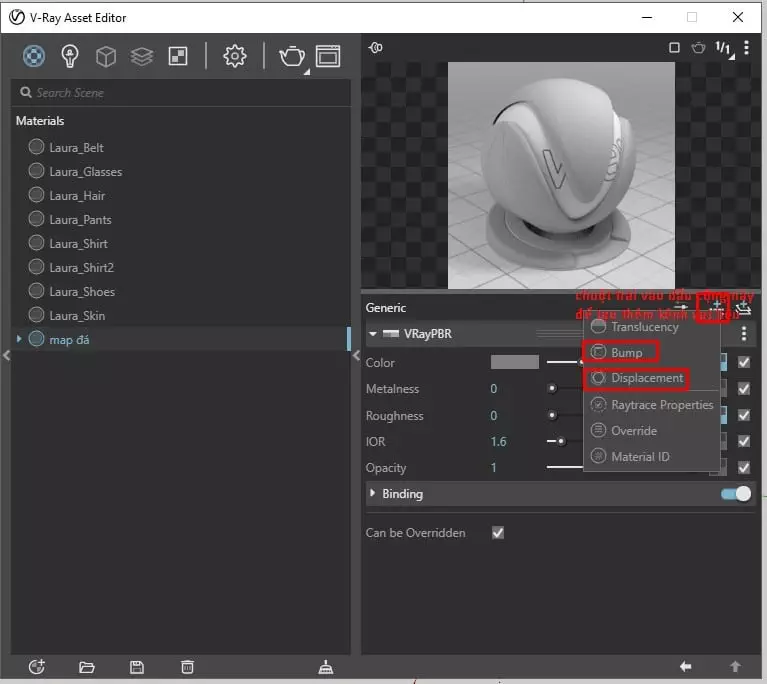Open the Textures checker icon
767x684 pixels.
tap(178, 56)
